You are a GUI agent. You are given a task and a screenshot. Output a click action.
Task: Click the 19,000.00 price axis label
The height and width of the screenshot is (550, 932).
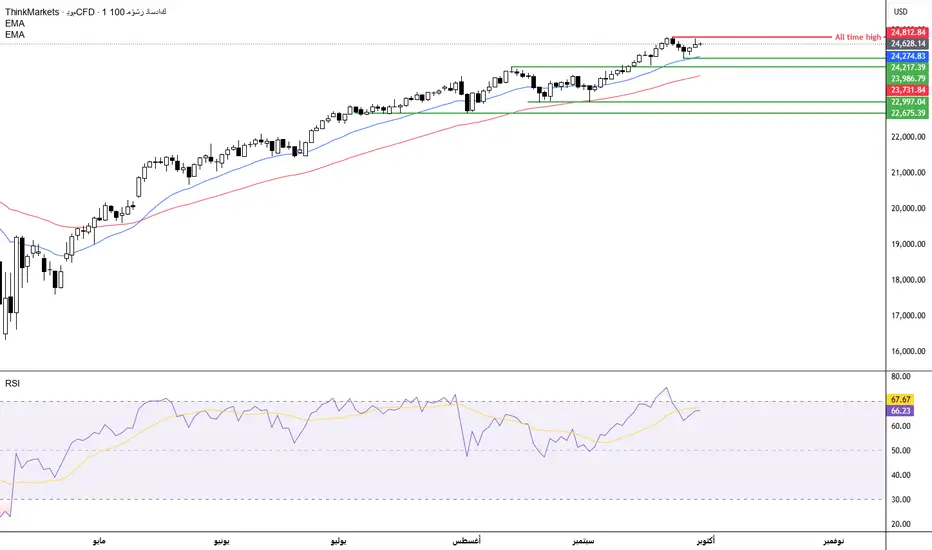click(x=908, y=244)
